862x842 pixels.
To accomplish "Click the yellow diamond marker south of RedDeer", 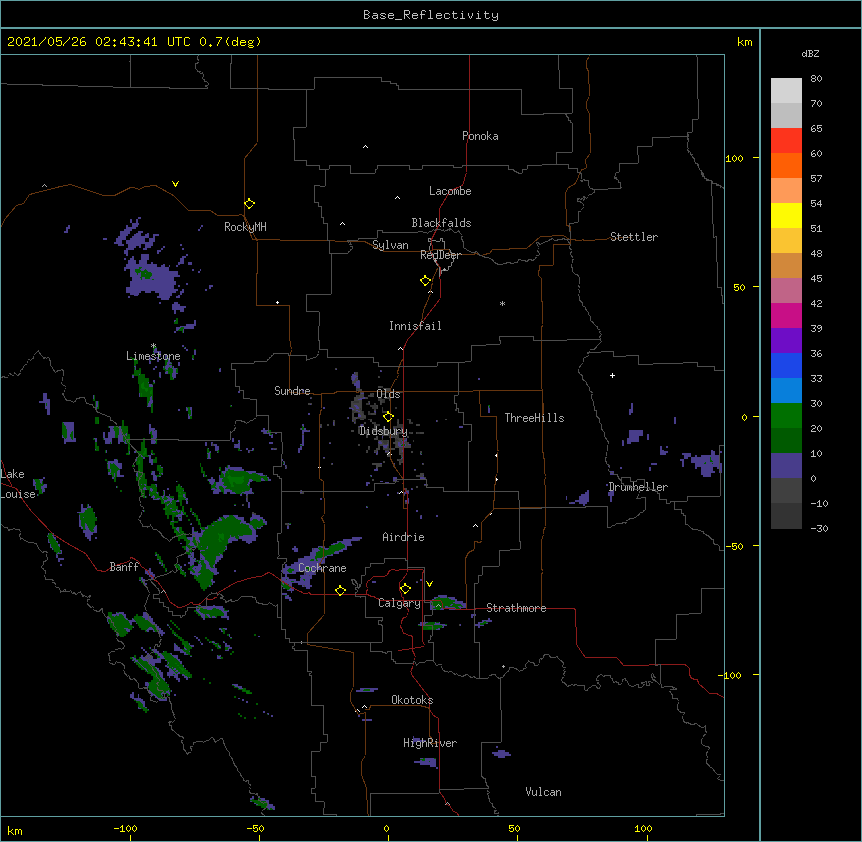I will [425, 281].
